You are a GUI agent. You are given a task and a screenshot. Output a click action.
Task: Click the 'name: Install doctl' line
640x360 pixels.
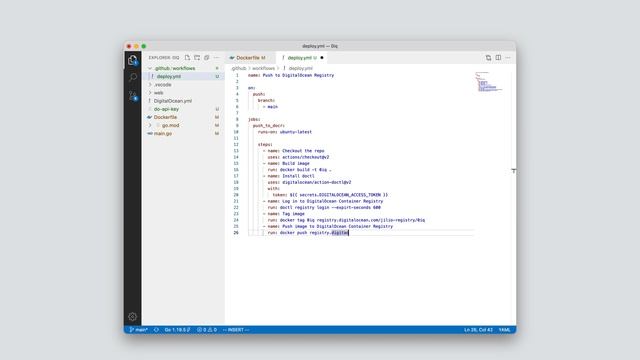coord(289,176)
